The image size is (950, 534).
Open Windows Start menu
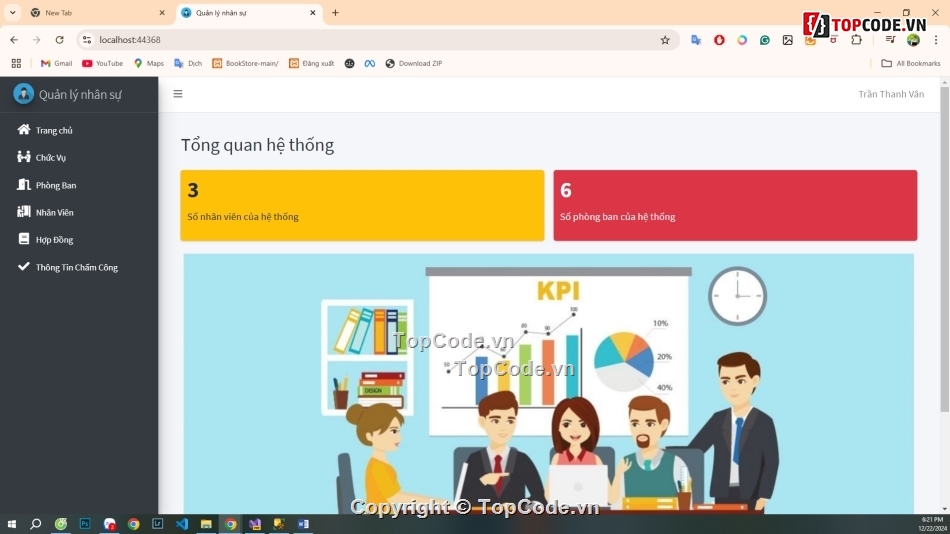12,524
